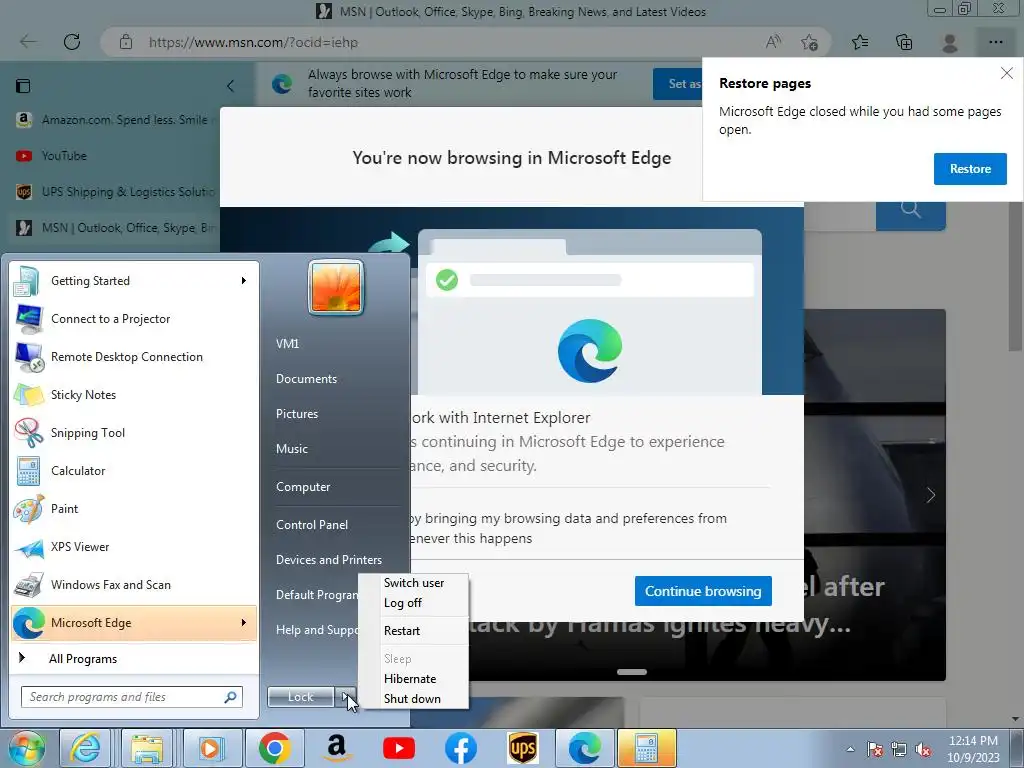This screenshot has width=1024, height=768.
Task: Open Edge profile avatar icon
Action: (950, 42)
